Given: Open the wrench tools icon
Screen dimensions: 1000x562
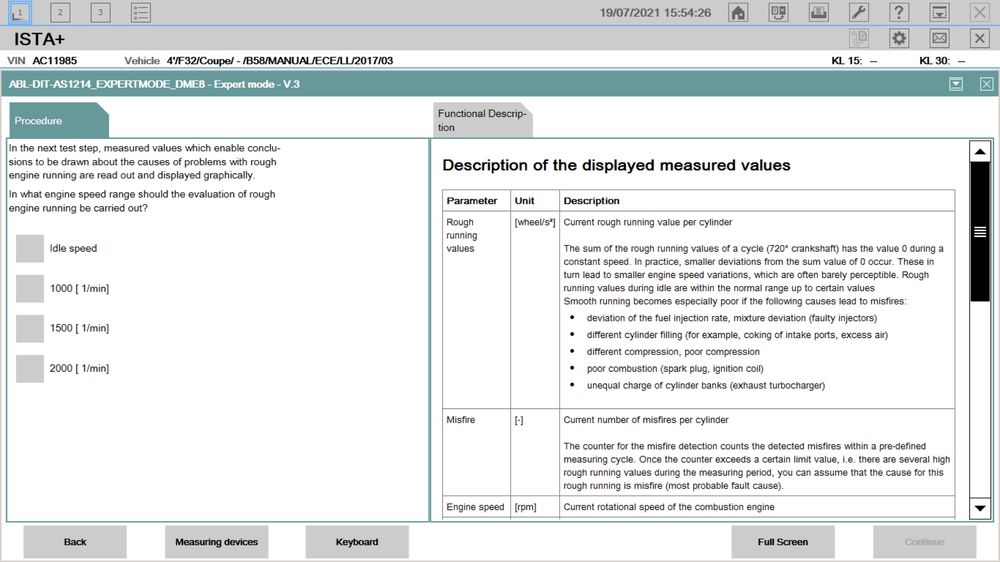Looking at the screenshot, I should [858, 12].
